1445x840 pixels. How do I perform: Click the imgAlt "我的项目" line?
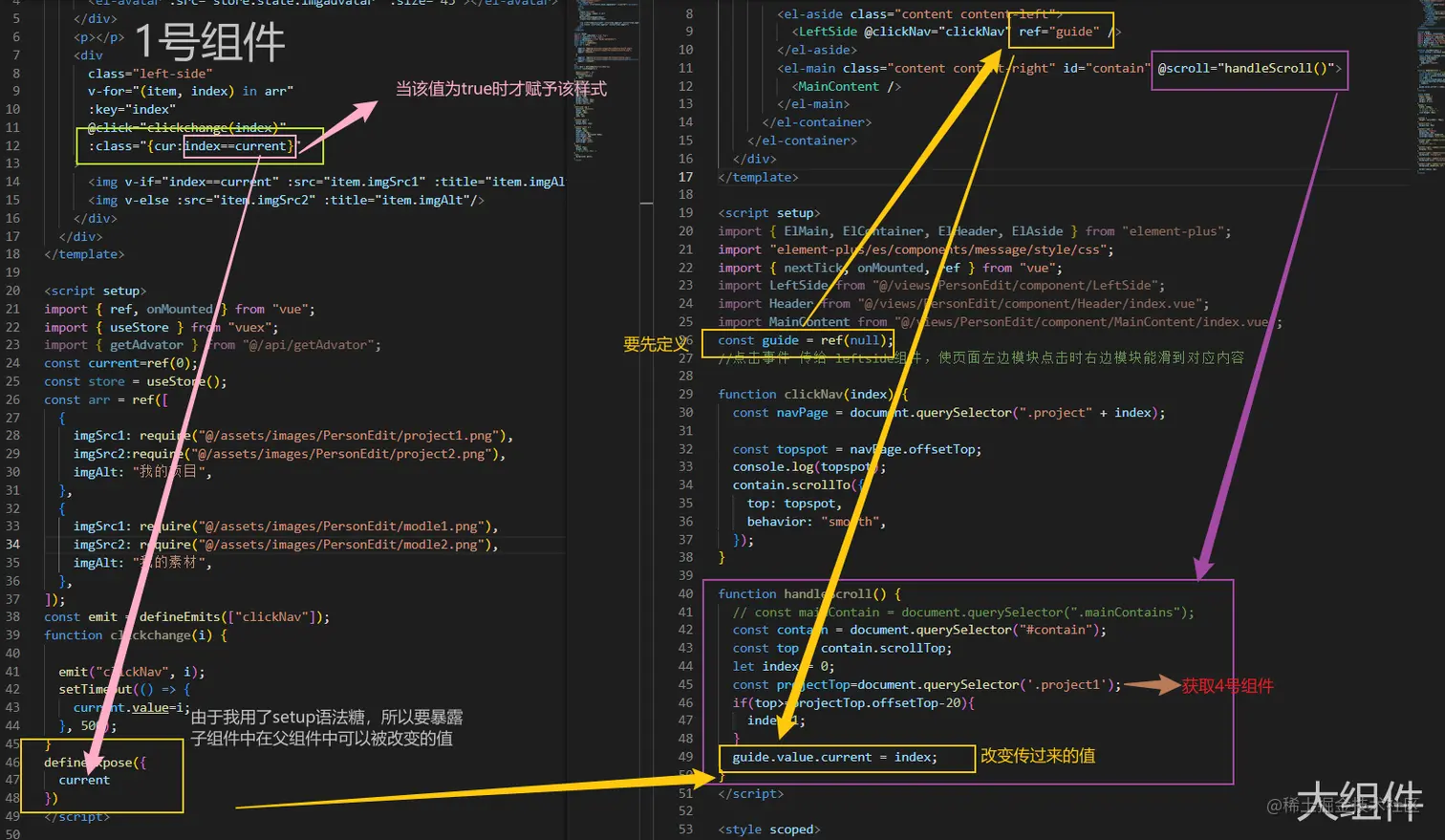[142, 472]
